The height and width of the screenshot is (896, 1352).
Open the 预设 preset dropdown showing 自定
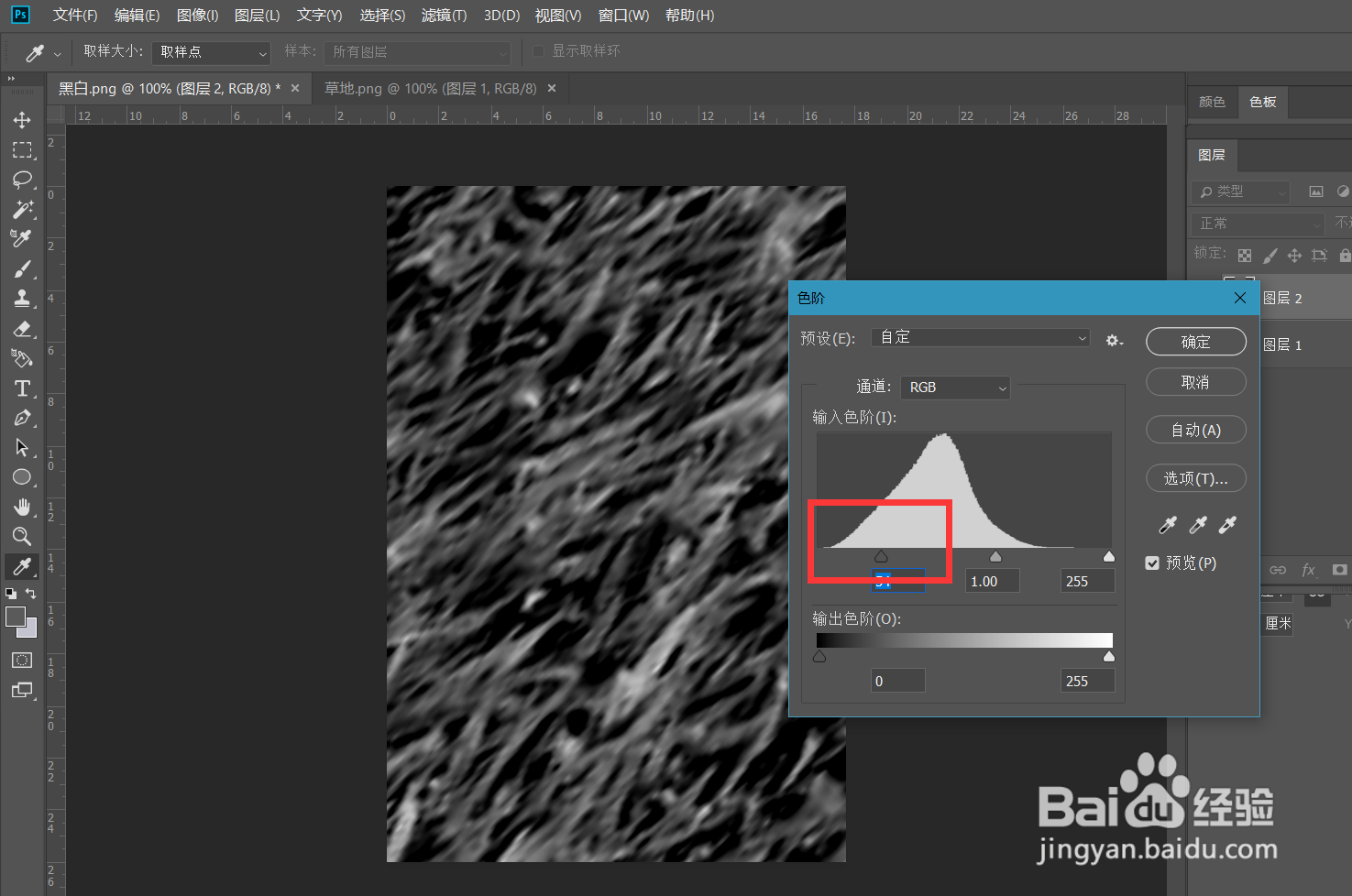(x=981, y=337)
